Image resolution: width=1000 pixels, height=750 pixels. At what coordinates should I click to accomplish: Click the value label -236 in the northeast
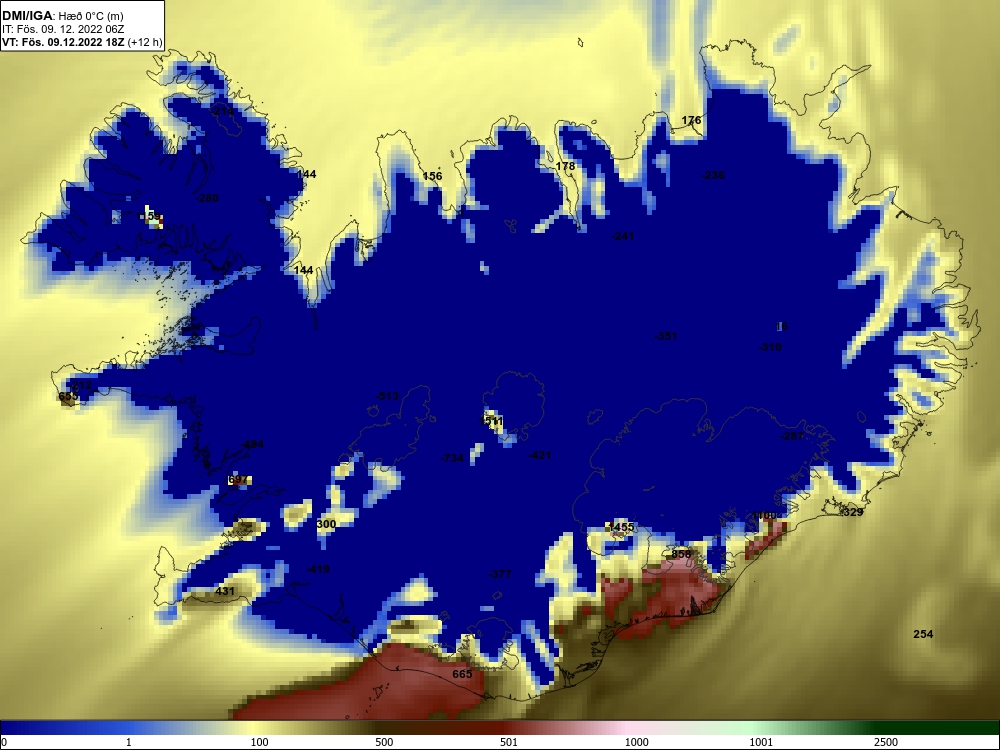713,175
